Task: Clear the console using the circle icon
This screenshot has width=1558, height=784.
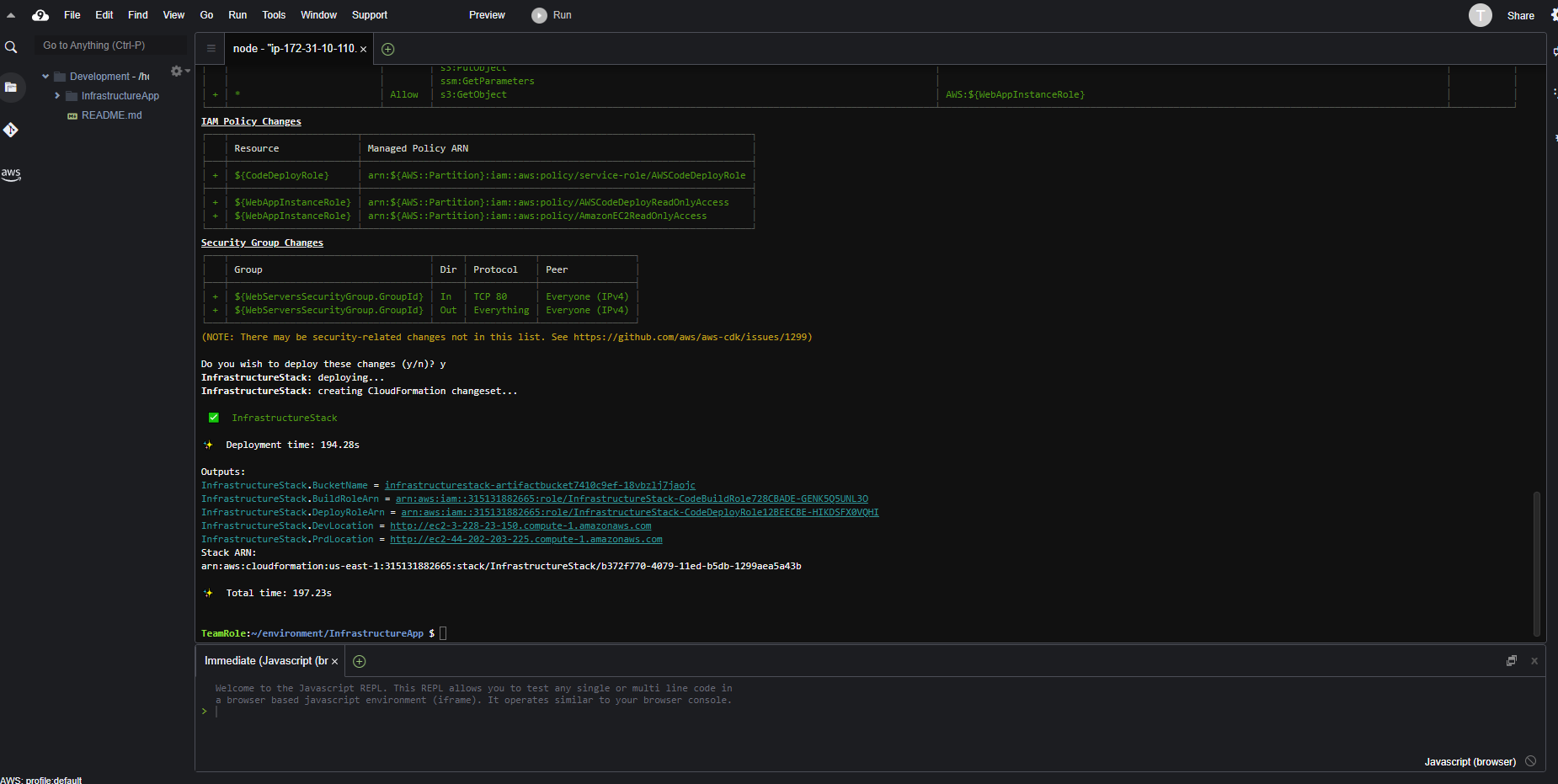Action: [1530, 761]
